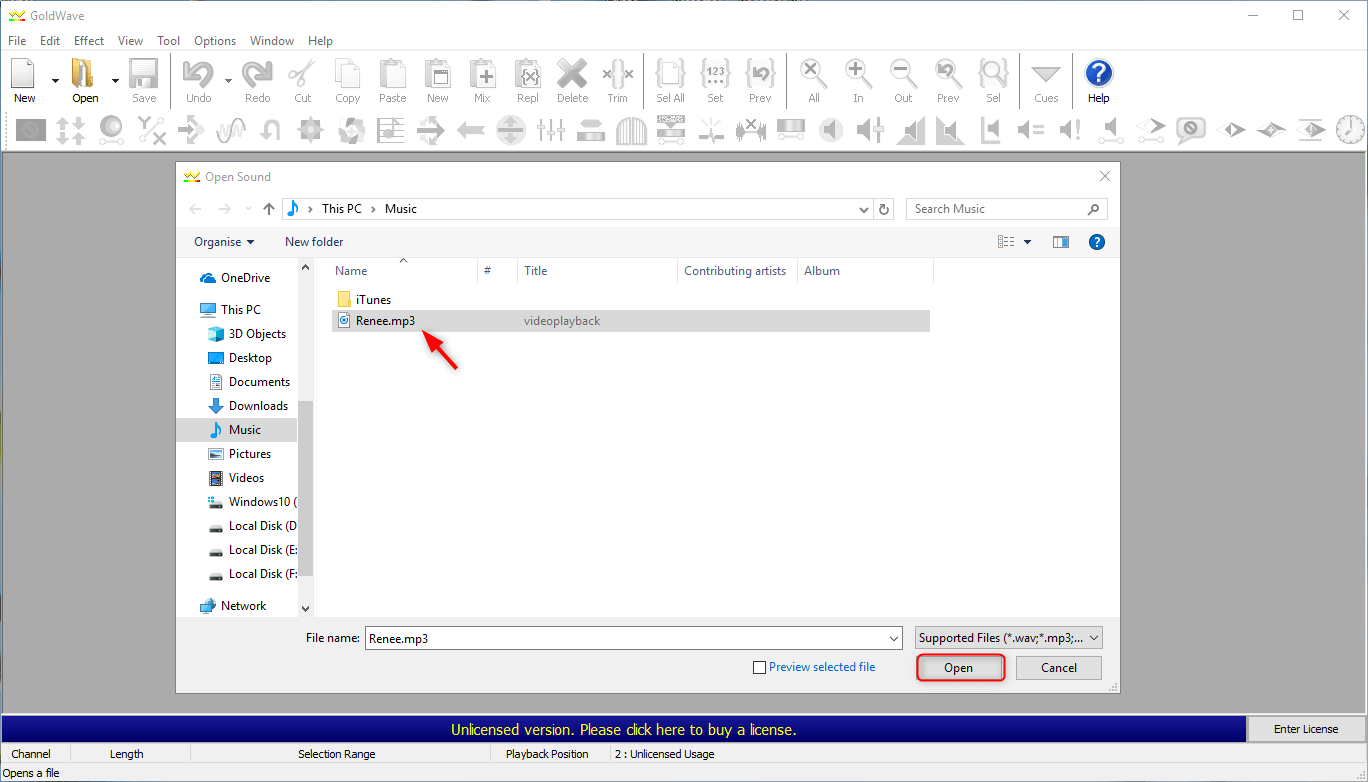Open the Tool menu

coord(169,41)
